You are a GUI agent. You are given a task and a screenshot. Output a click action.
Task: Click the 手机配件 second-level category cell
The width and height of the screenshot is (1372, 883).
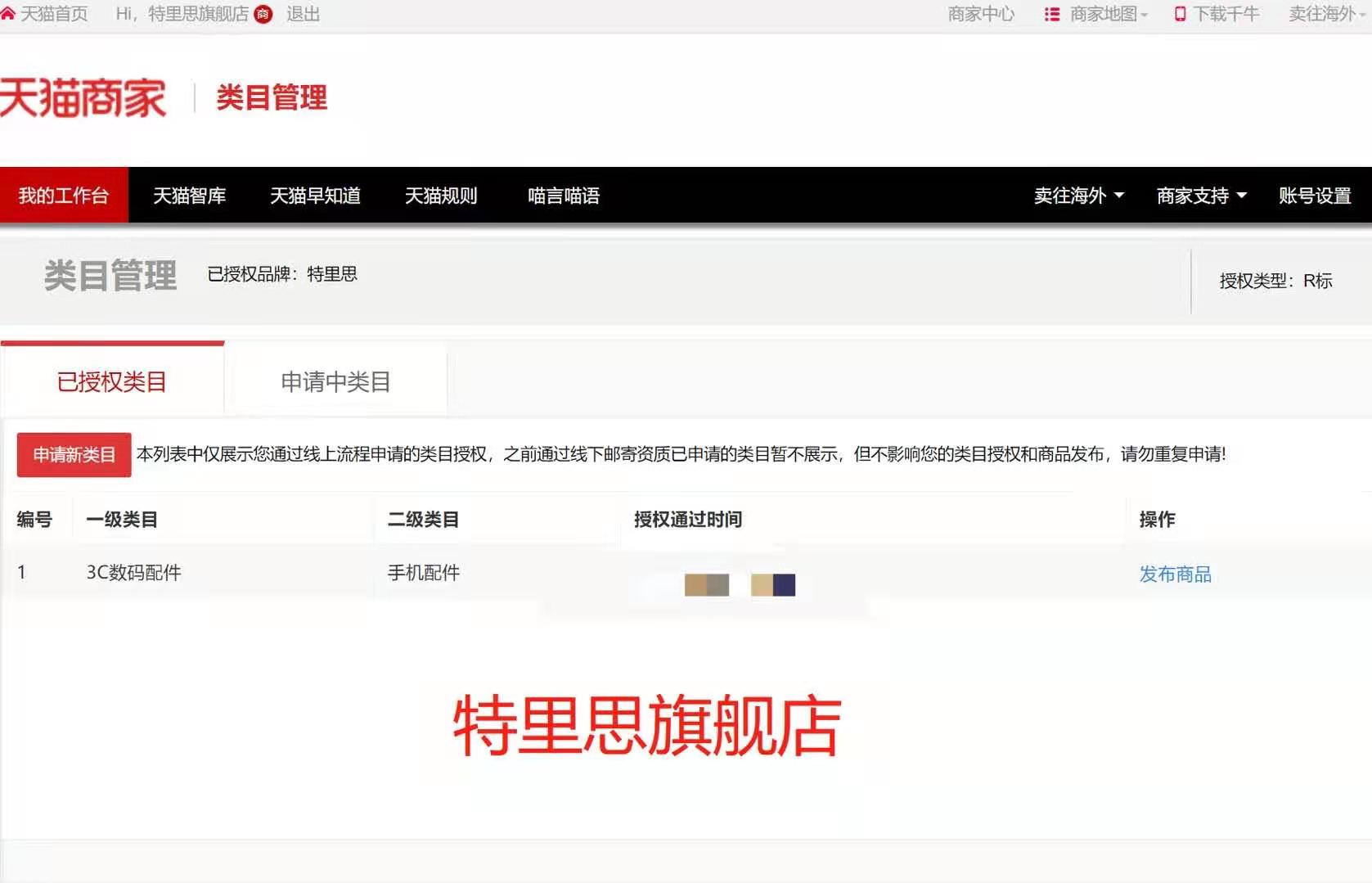(x=424, y=573)
